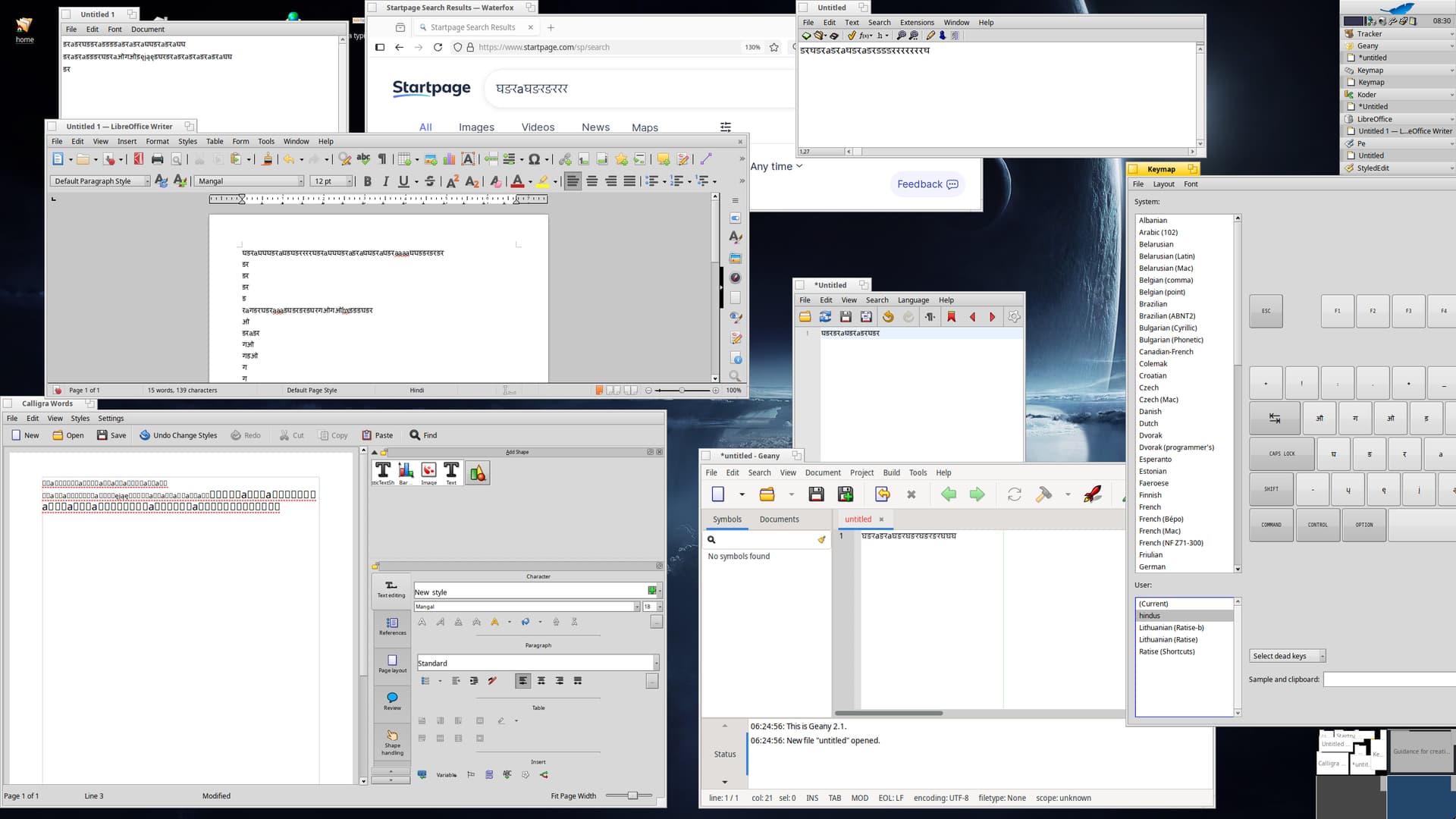Toggle center alignment in LibreOffice Writer
This screenshot has height=819, width=1456.
pos(591,181)
